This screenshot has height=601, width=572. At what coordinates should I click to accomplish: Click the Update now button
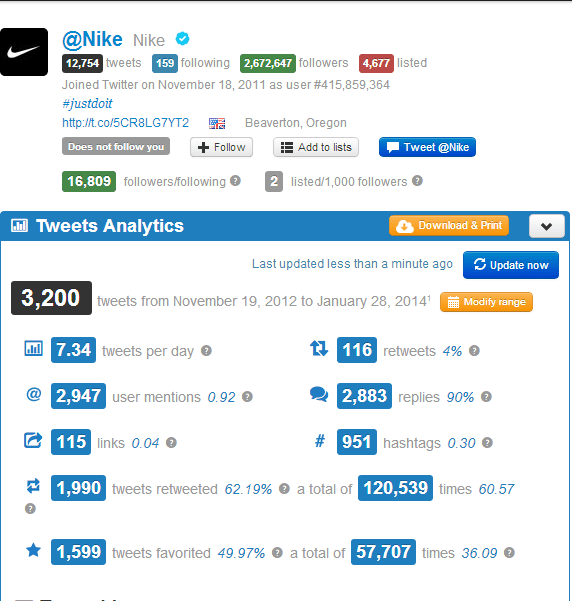coord(511,265)
